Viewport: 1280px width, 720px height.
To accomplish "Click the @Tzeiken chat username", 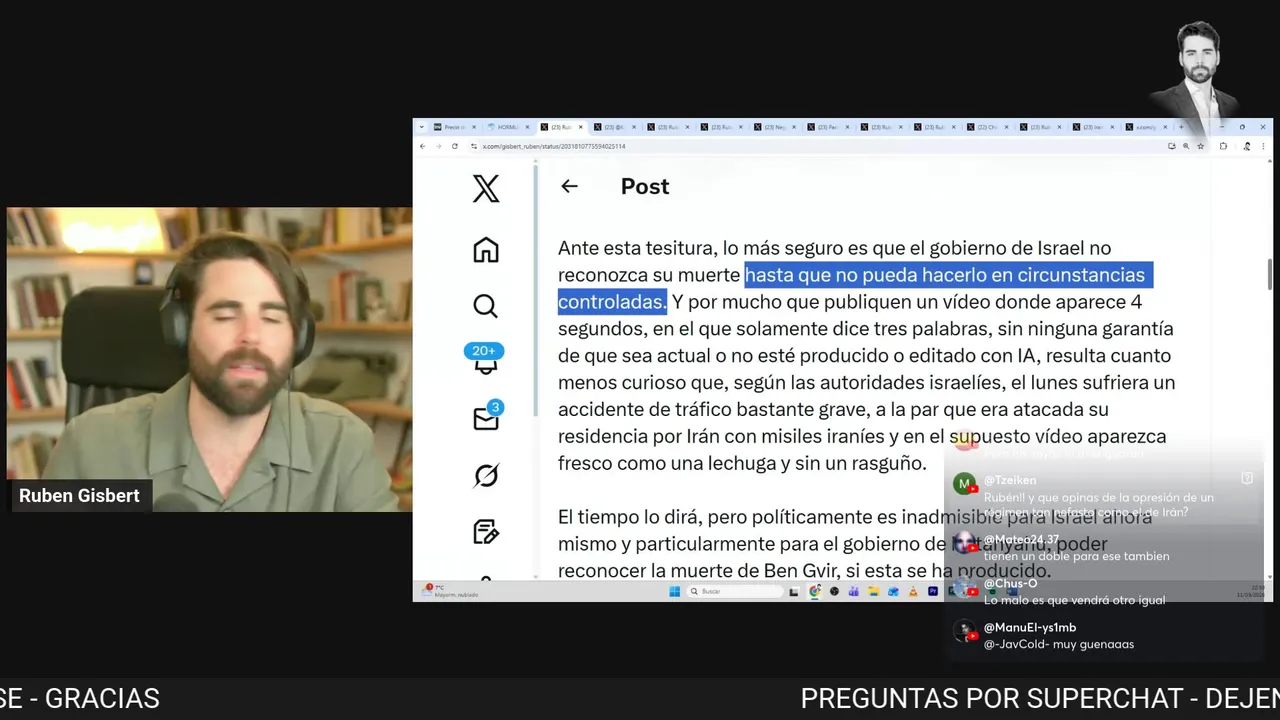I will (x=1010, y=480).
